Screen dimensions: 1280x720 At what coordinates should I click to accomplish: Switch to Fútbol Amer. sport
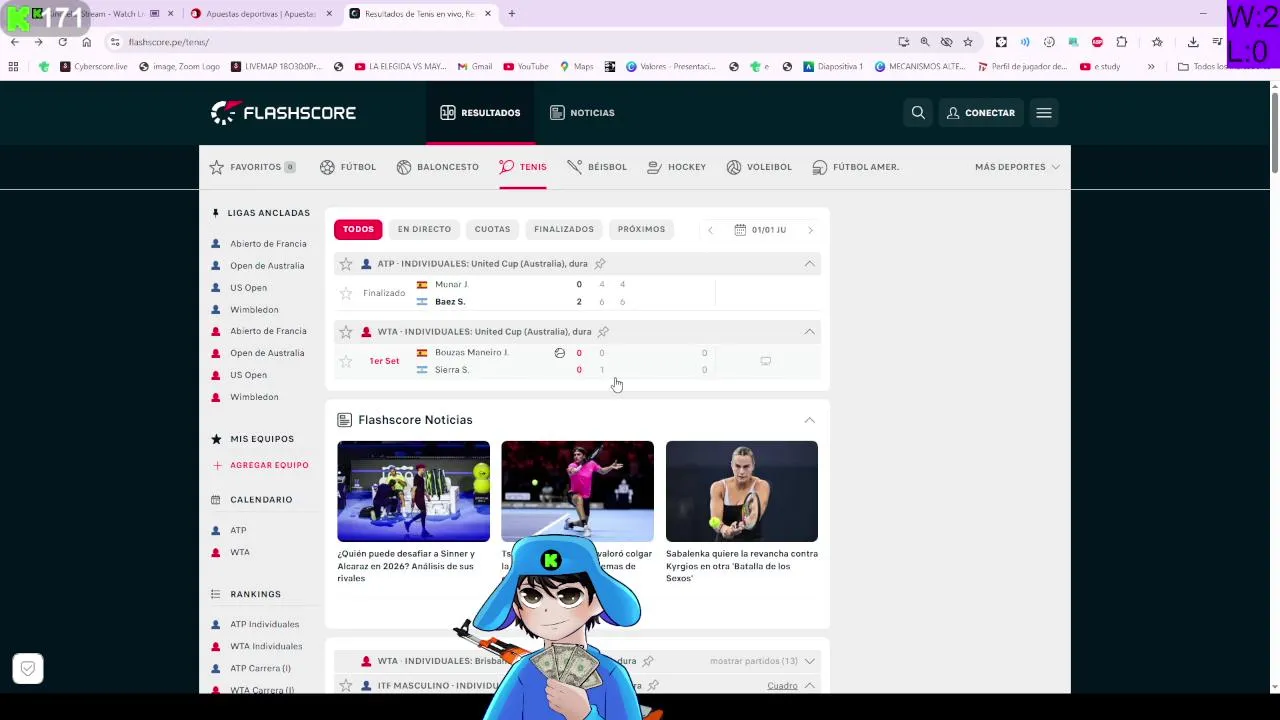click(x=856, y=167)
